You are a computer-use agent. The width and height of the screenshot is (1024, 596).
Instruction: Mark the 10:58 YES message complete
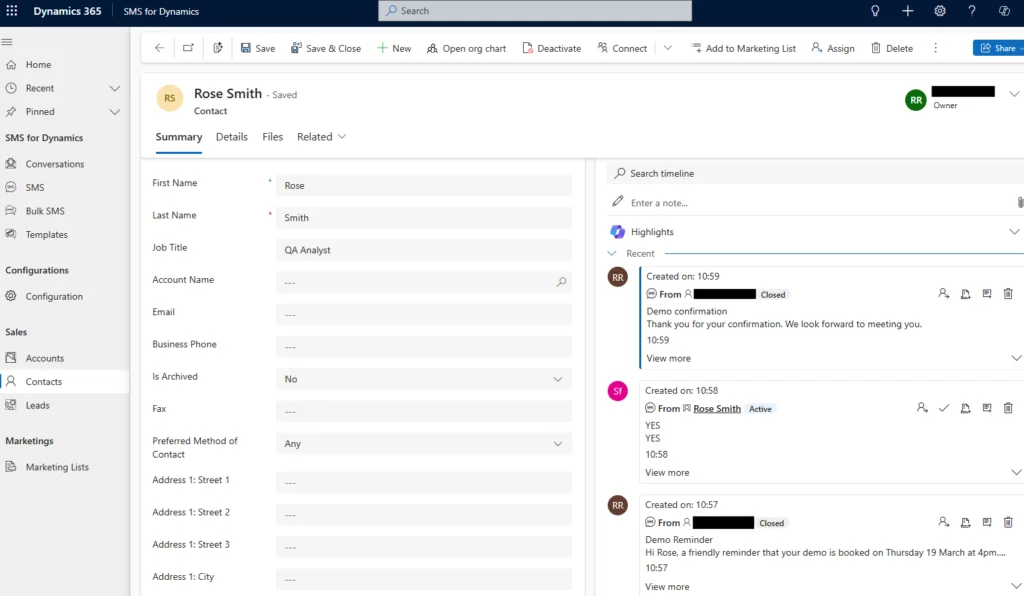tap(944, 408)
